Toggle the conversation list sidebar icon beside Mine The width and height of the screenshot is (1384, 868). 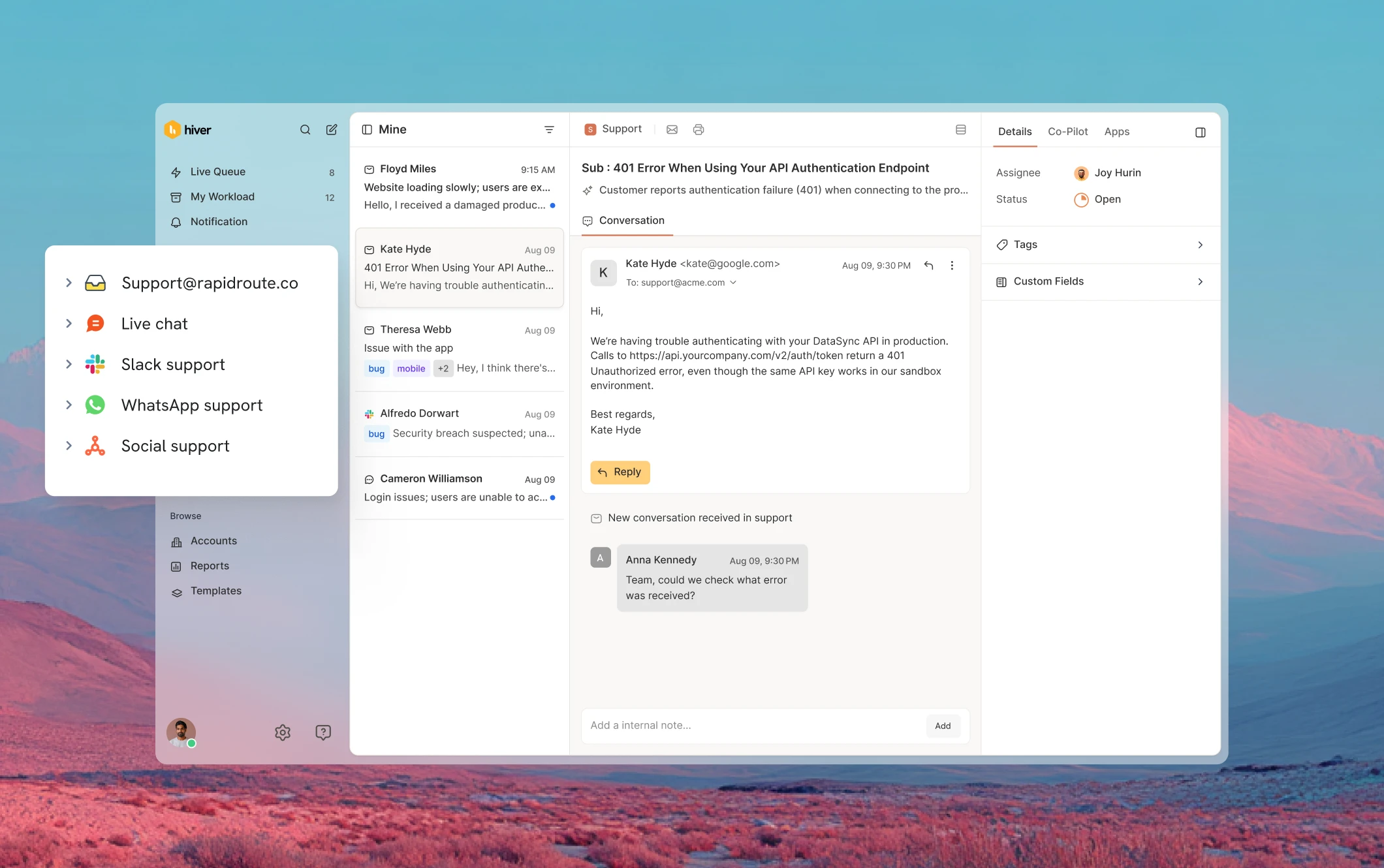367,130
